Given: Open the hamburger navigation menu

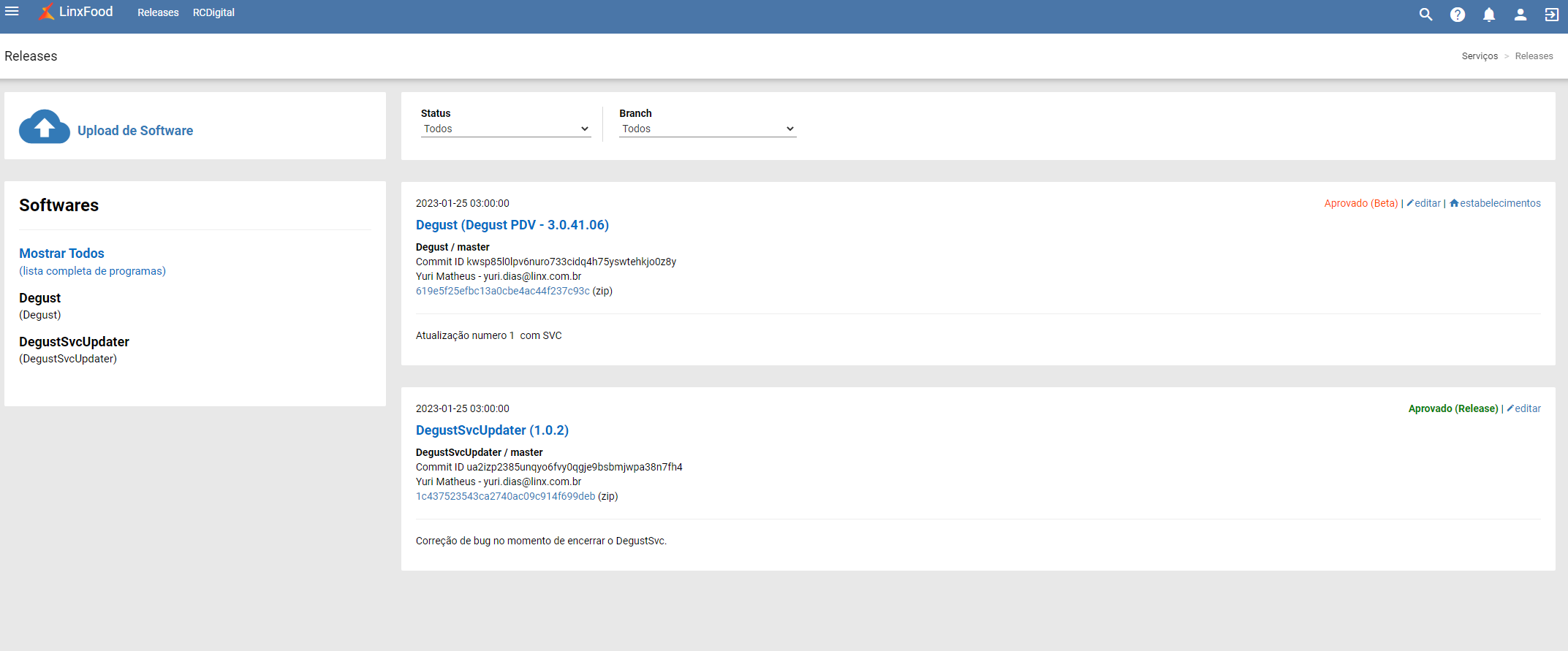Looking at the screenshot, I should [x=12, y=12].
